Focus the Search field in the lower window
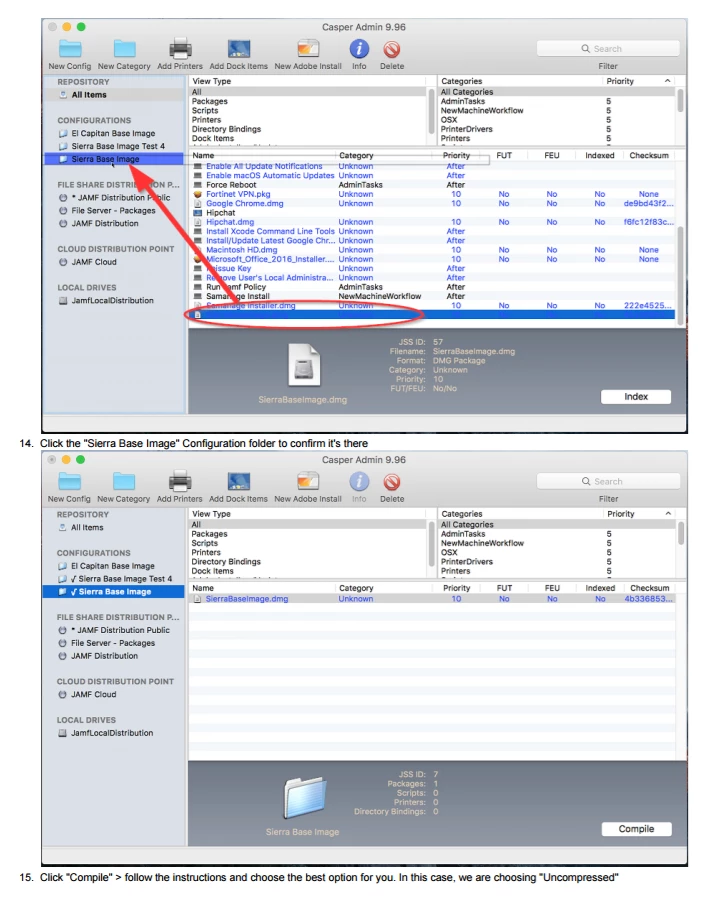Viewport: 723px width, 899px height. (608, 482)
